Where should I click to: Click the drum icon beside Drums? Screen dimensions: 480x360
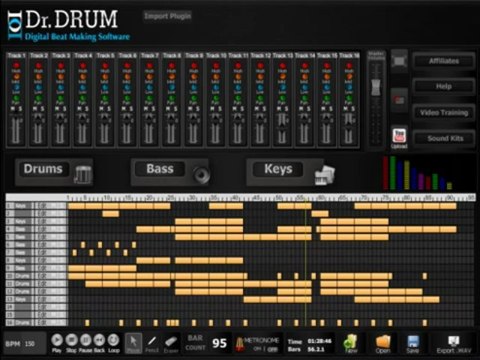click(x=83, y=174)
